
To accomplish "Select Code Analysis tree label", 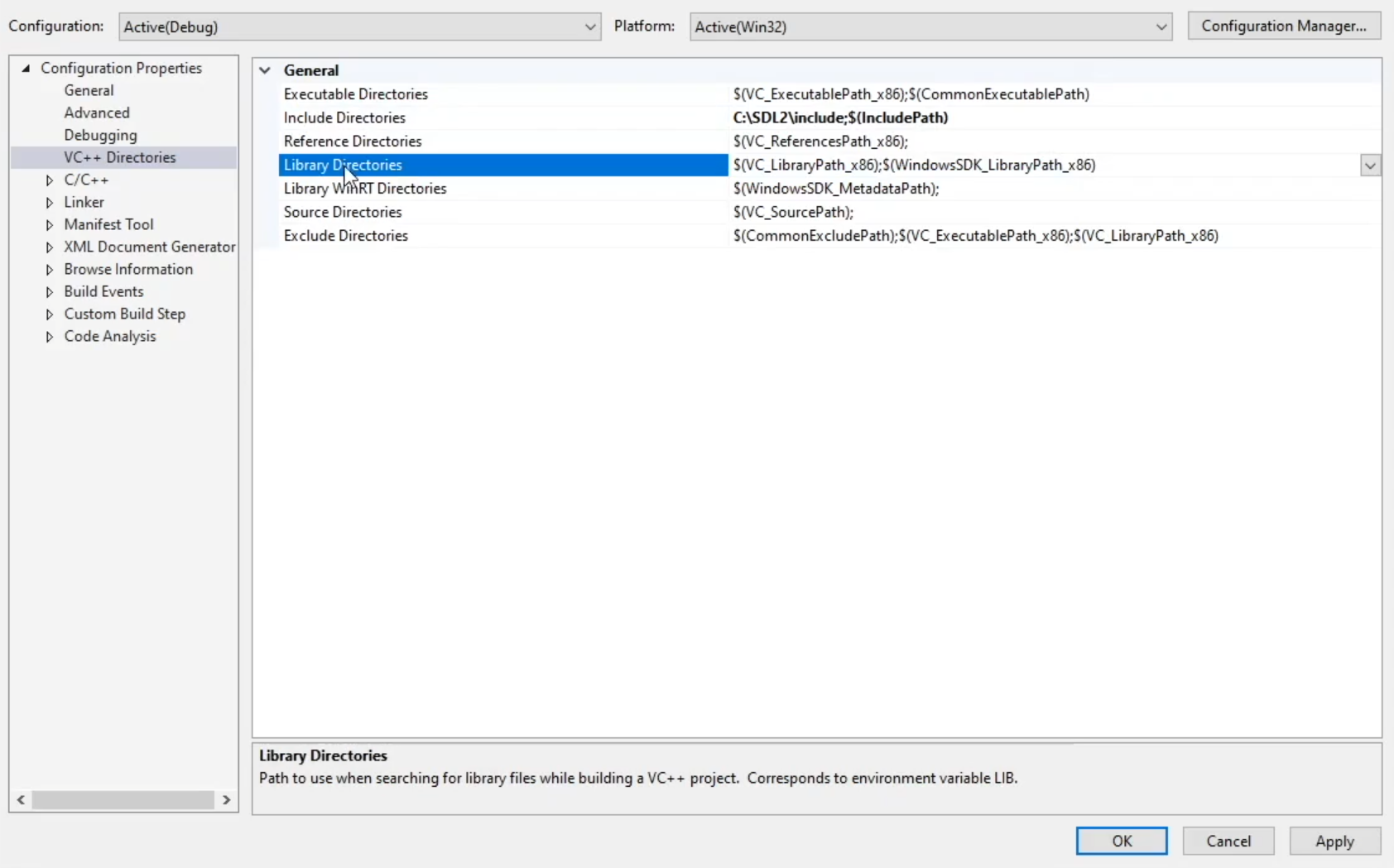I will click(x=110, y=336).
